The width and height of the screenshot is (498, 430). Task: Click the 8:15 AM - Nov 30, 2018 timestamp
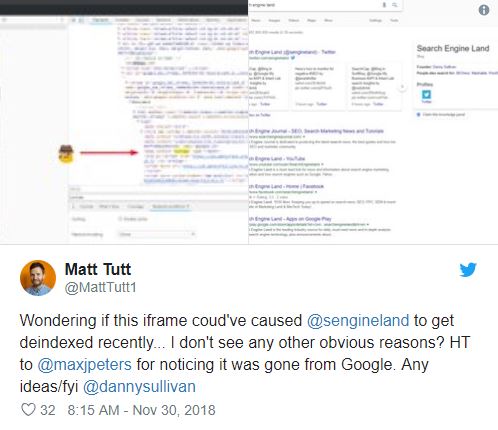[141, 410]
